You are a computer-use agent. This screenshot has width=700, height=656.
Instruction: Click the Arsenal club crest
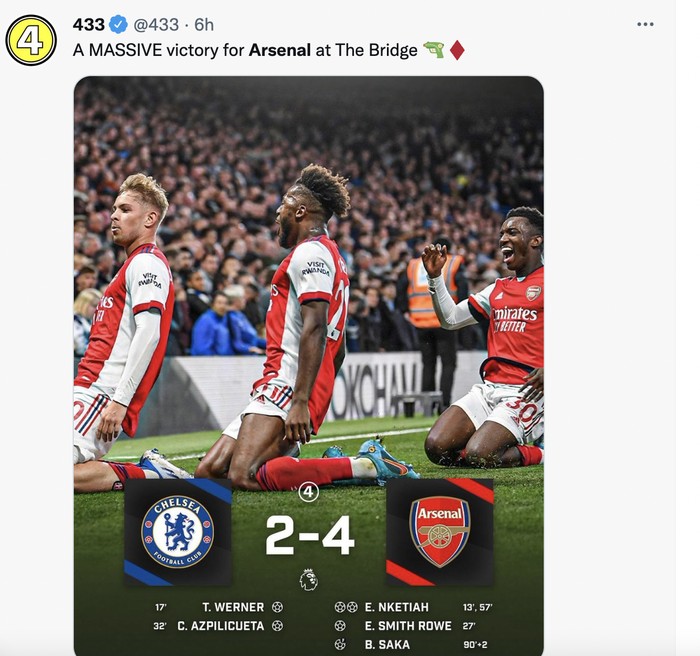[x=439, y=532]
